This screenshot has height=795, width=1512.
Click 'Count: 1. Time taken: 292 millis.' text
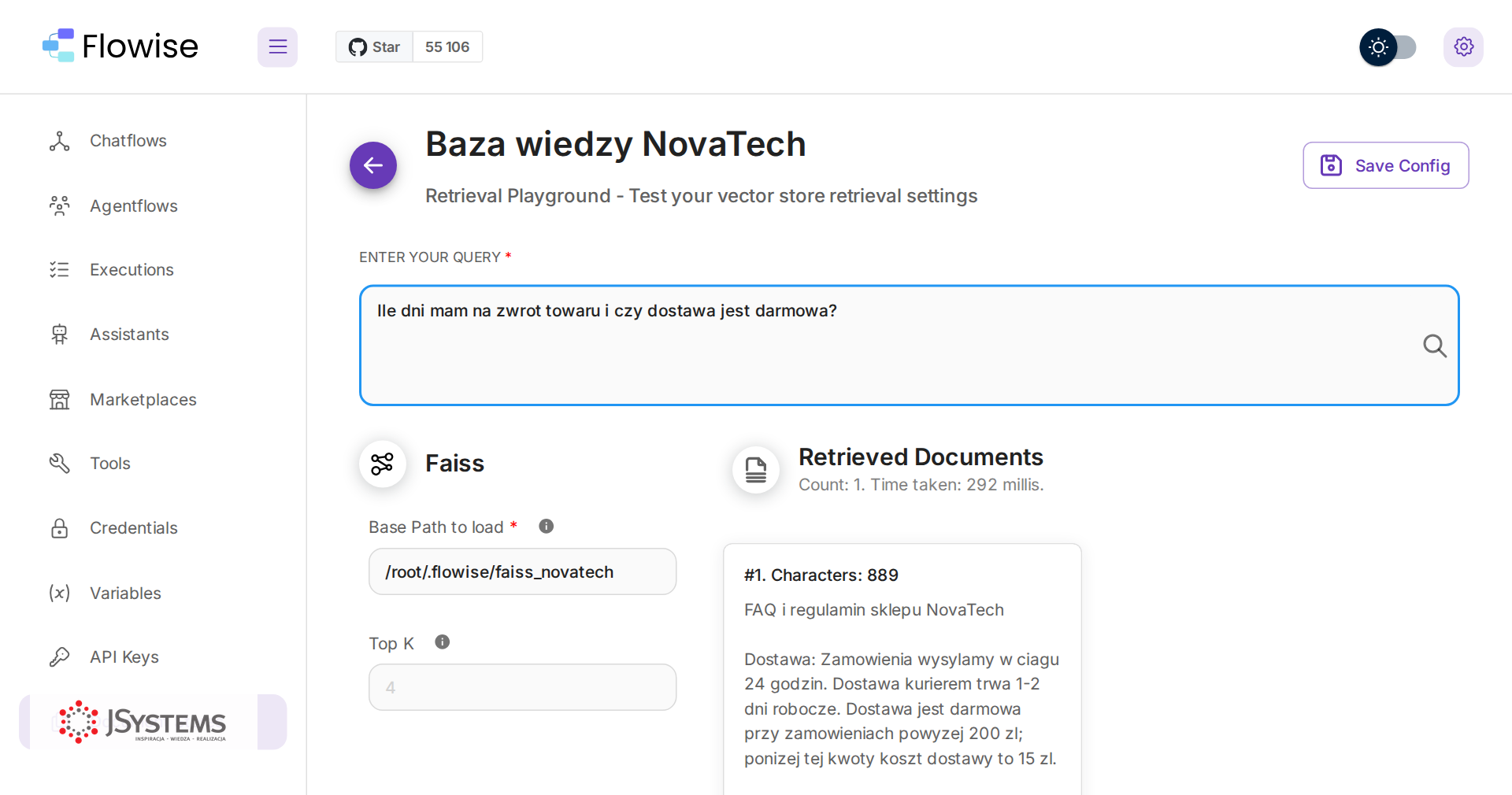click(921, 485)
